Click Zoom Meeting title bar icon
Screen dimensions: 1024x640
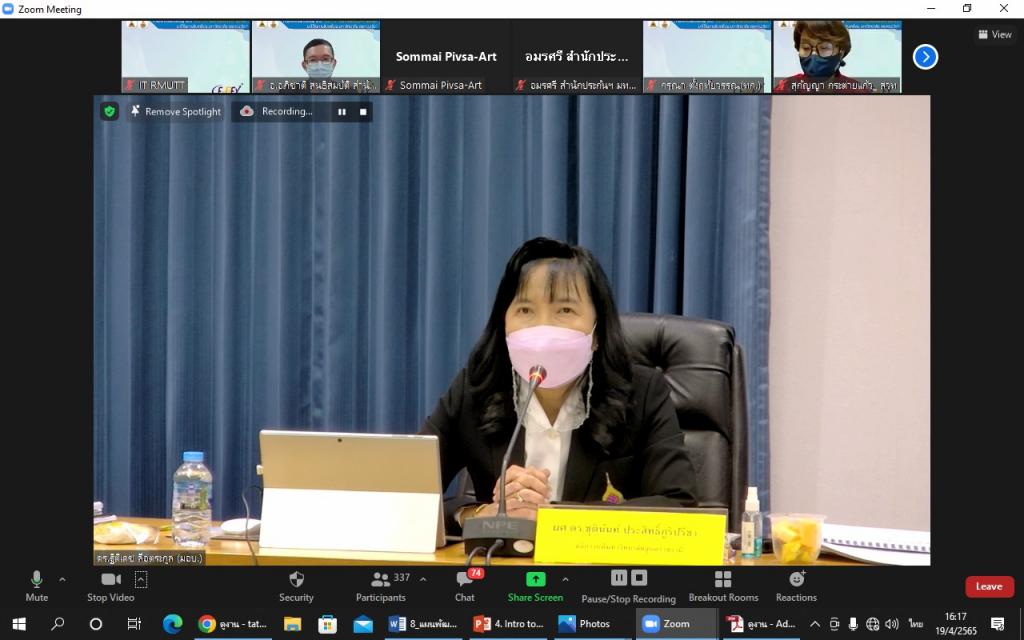[x=8, y=8]
